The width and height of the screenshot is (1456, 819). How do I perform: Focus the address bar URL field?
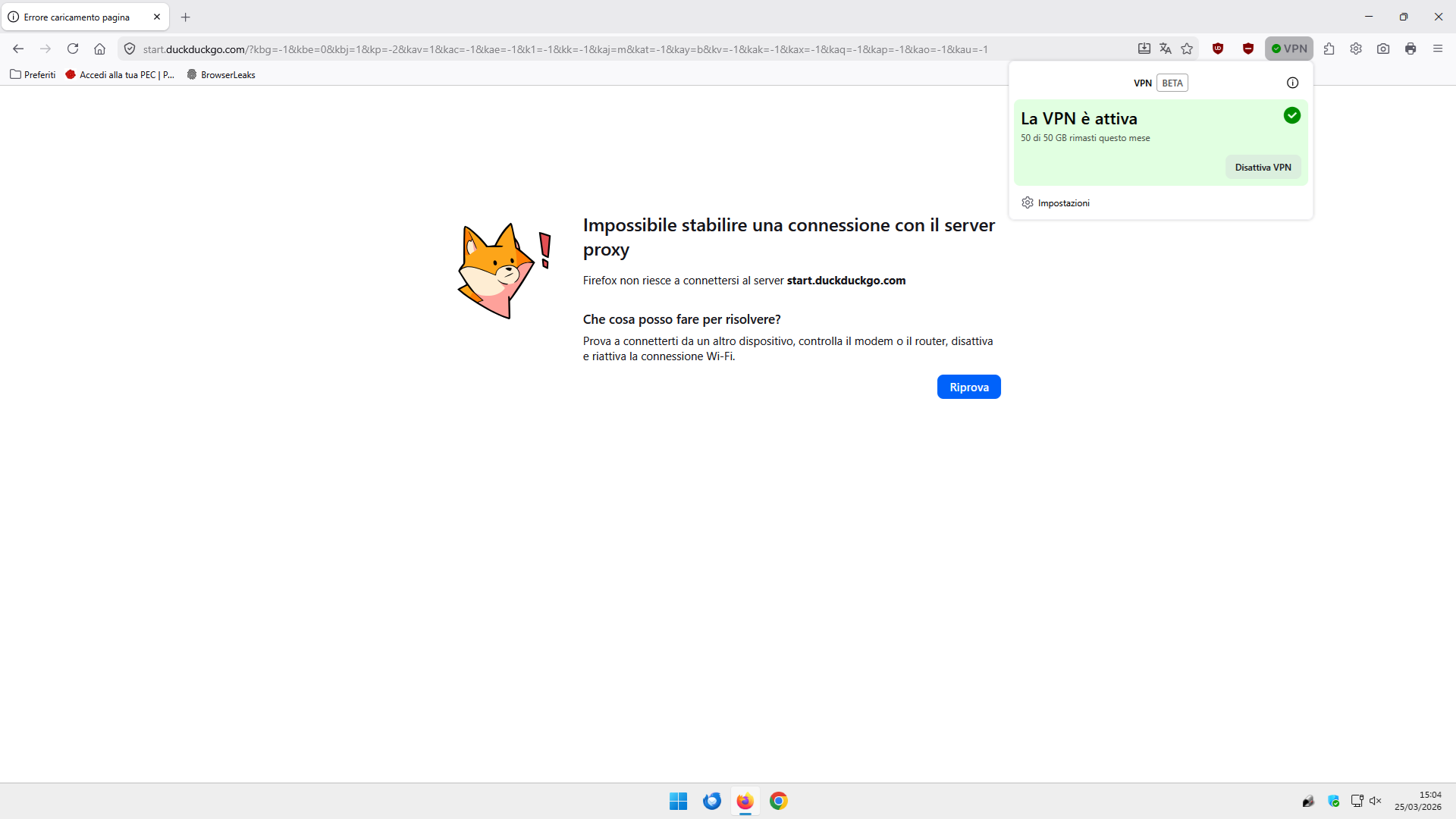coord(565,49)
